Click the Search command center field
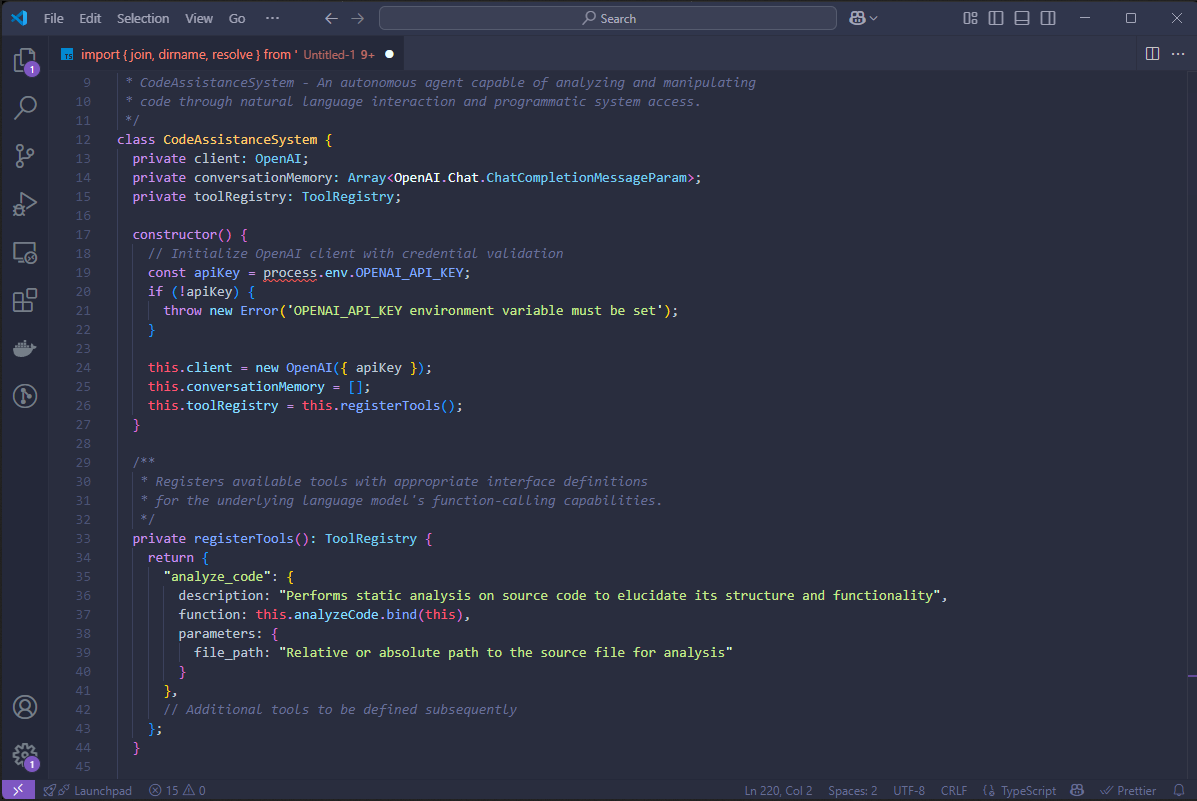 coord(608,18)
